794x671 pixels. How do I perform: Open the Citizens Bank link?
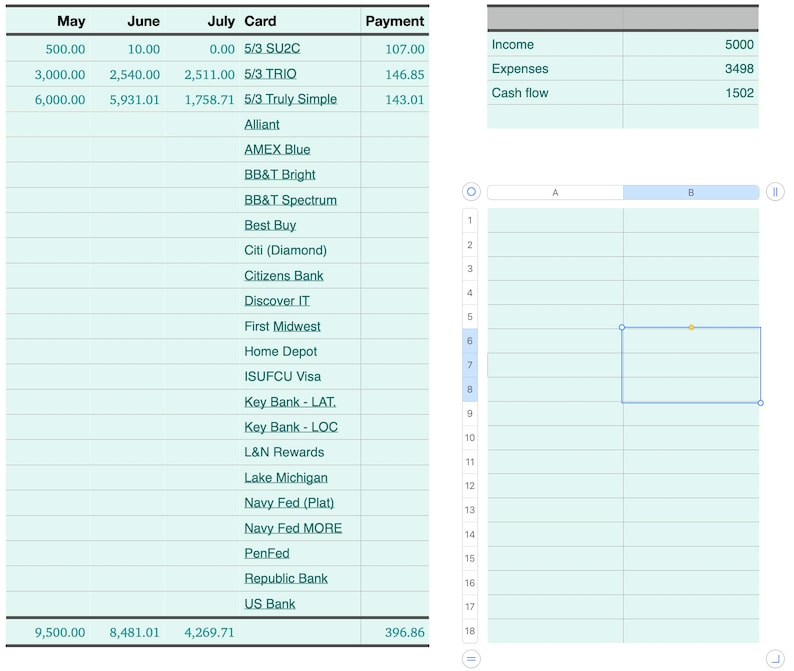click(x=284, y=276)
